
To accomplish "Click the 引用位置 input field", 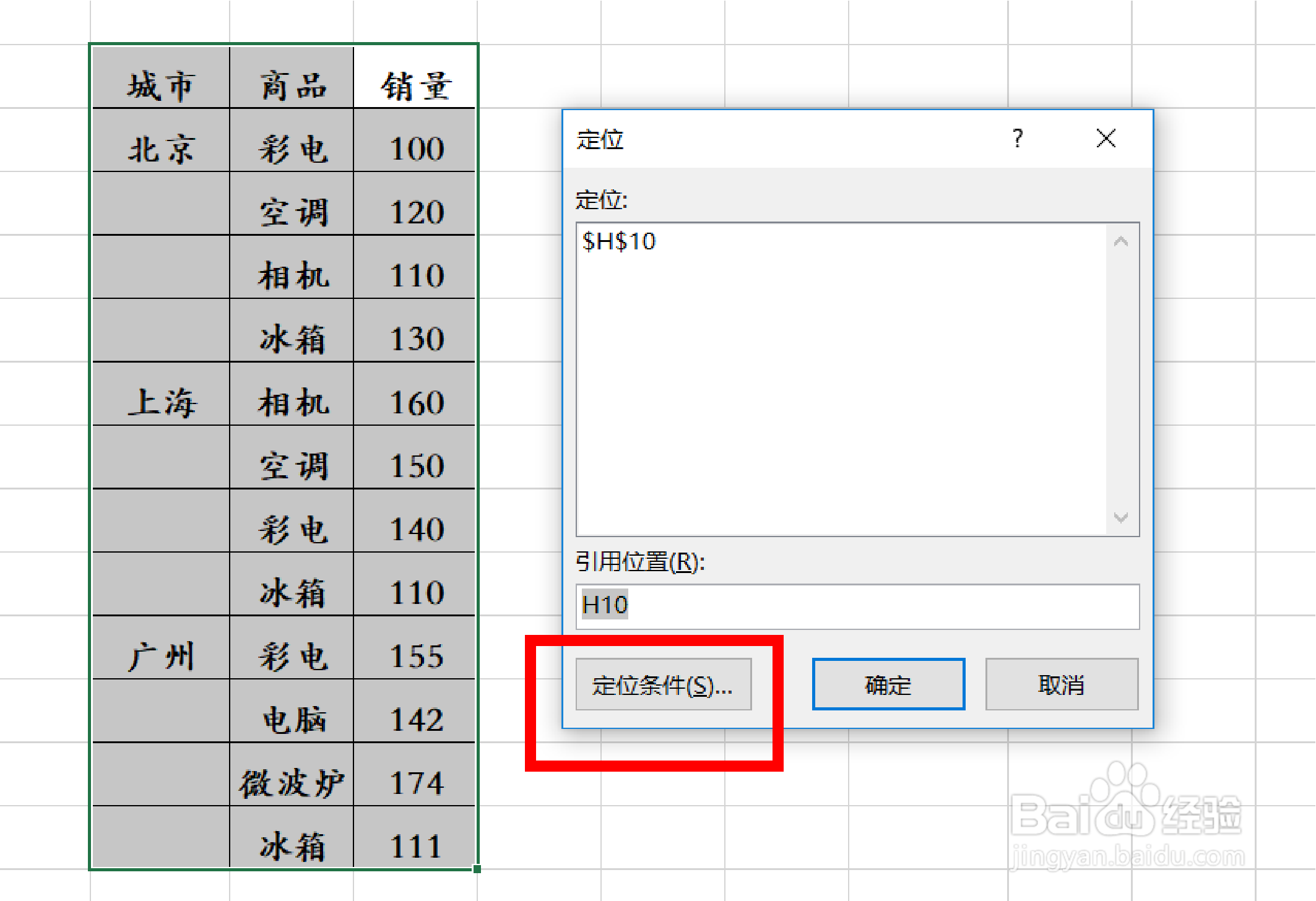I will point(857,606).
